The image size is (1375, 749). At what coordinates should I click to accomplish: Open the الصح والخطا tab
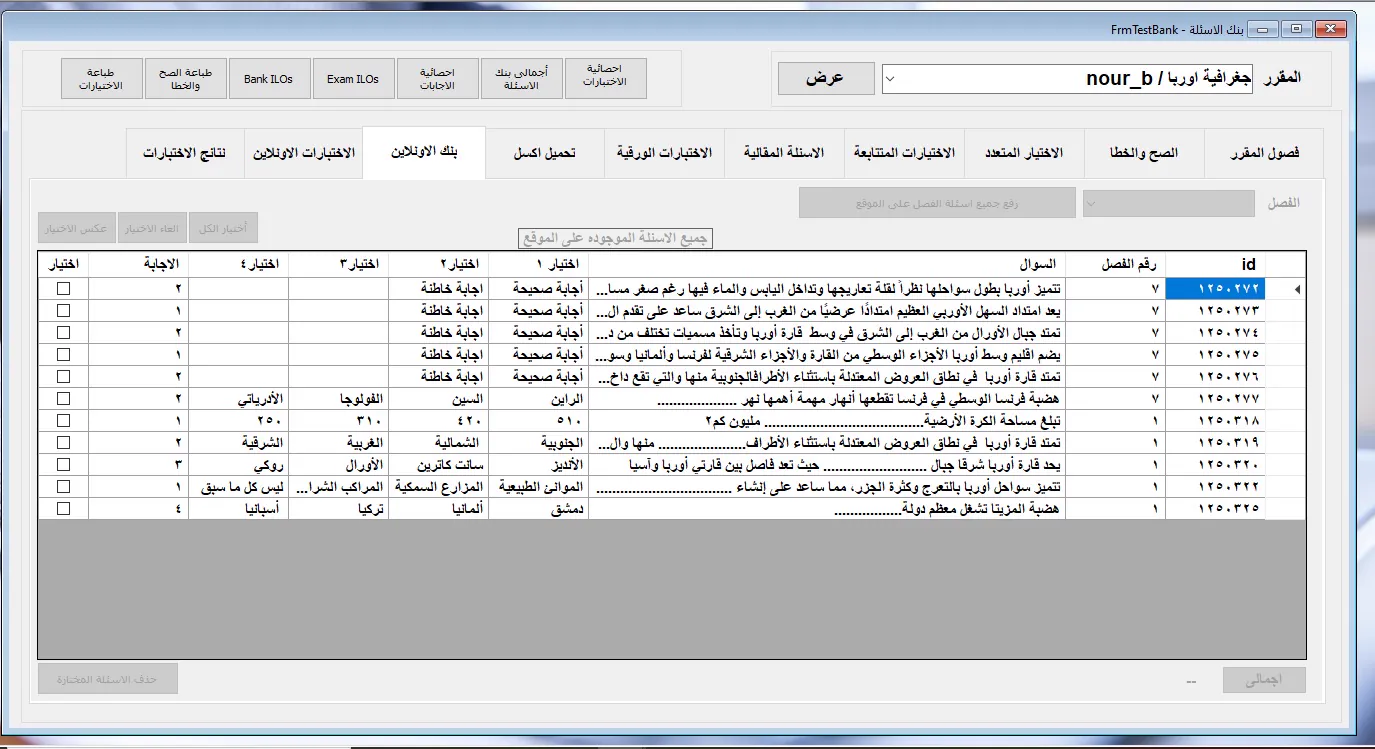[1144, 153]
